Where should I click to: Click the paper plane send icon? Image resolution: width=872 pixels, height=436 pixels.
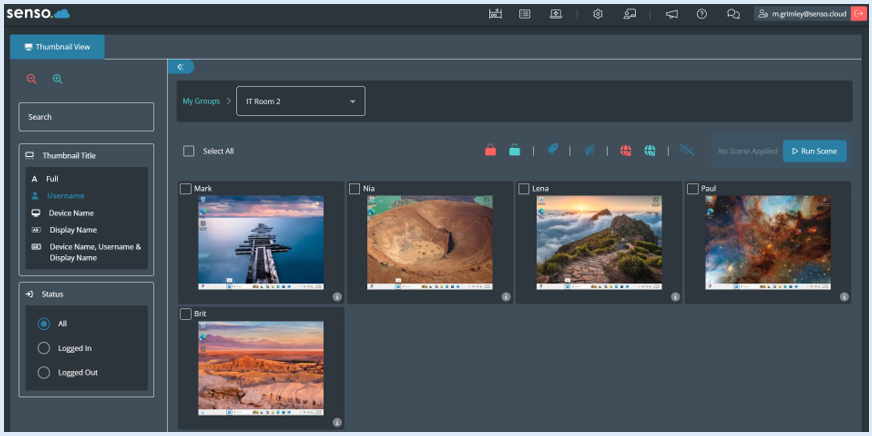(589, 151)
